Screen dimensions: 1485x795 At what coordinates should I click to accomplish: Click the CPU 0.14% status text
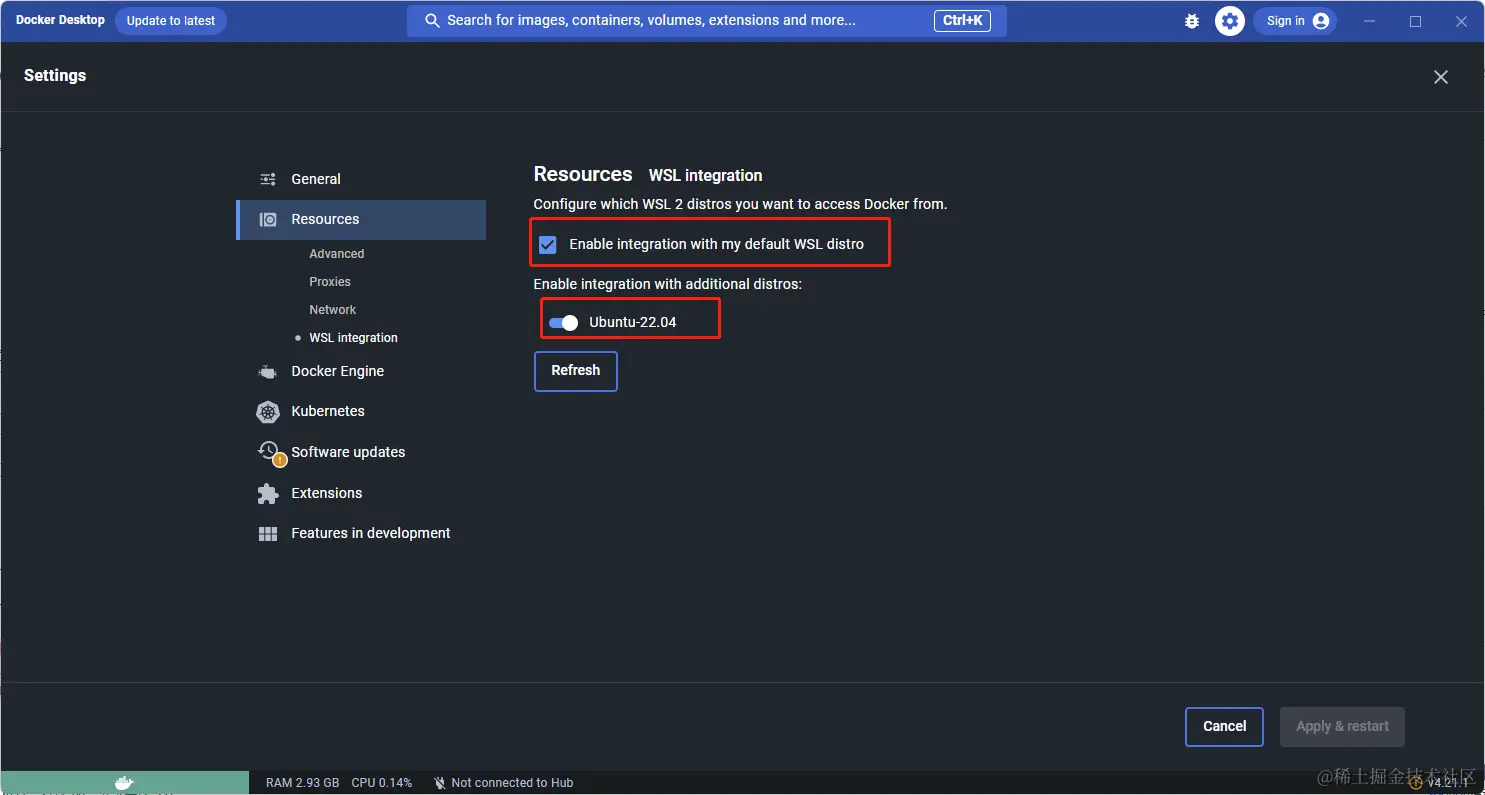pos(382,783)
